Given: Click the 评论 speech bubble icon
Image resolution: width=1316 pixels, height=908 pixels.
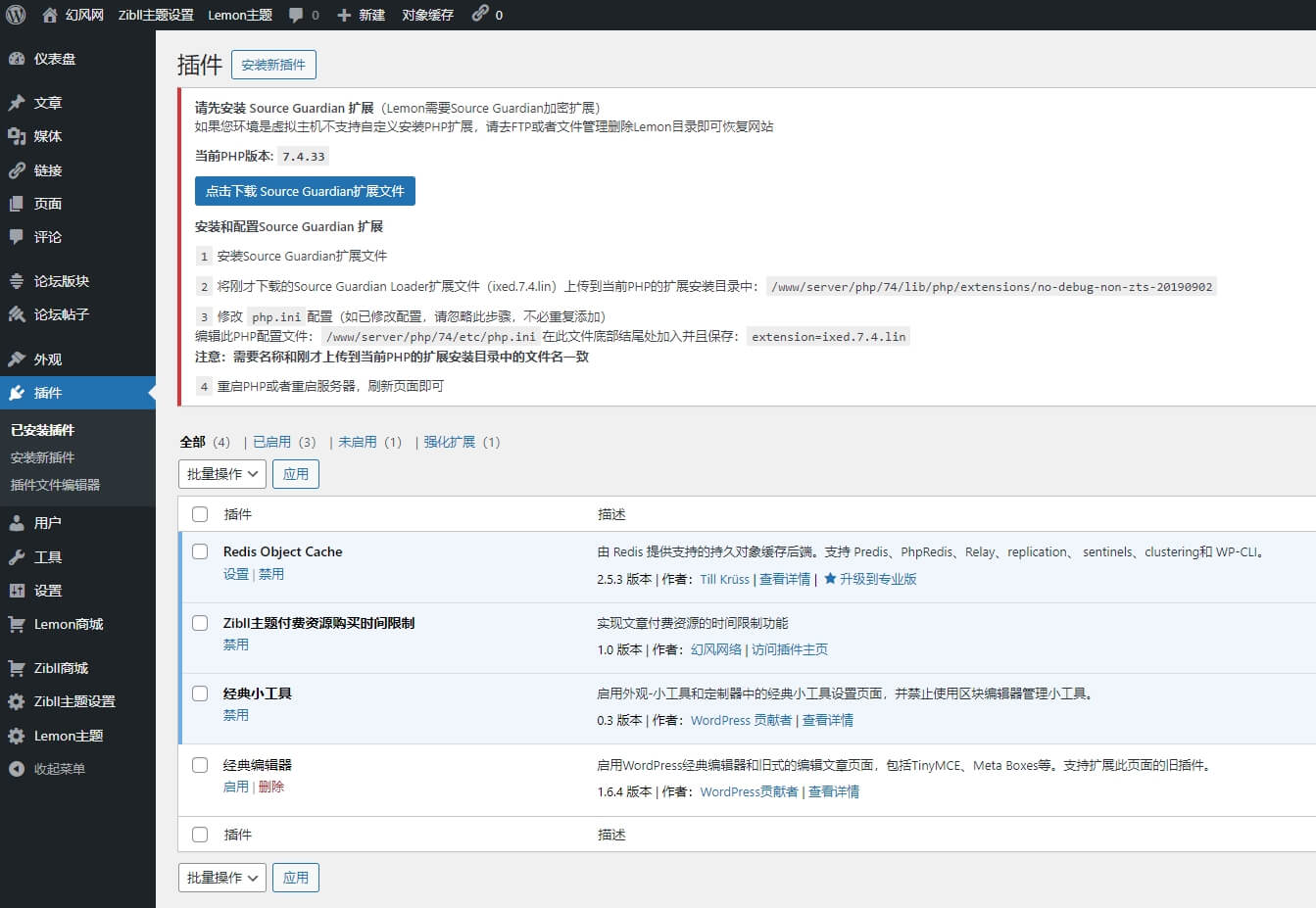Looking at the screenshot, I should coord(17,237).
